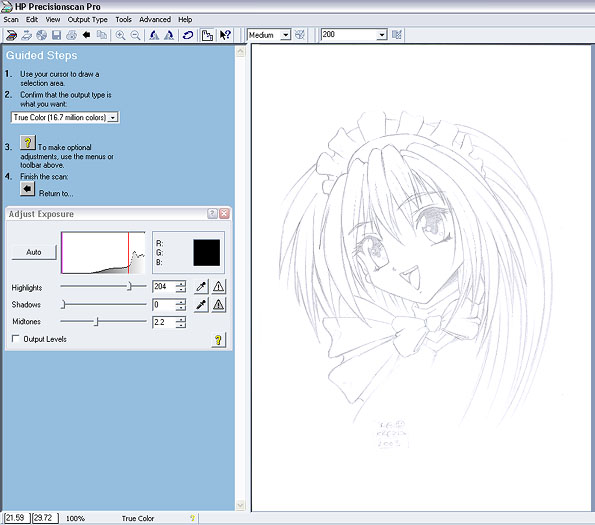Click the What's This help cursor icon
The height and width of the screenshot is (525, 595).
(x=225, y=35)
